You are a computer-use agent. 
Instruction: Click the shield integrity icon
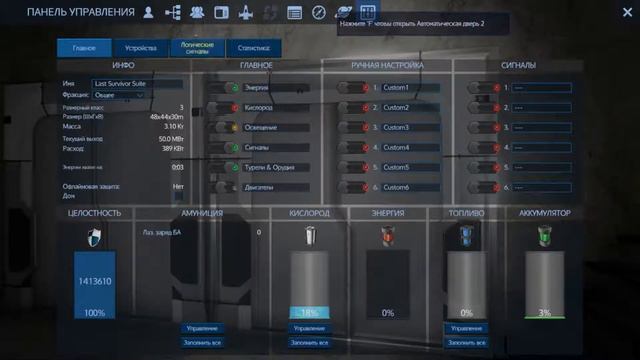coord(94,237)
